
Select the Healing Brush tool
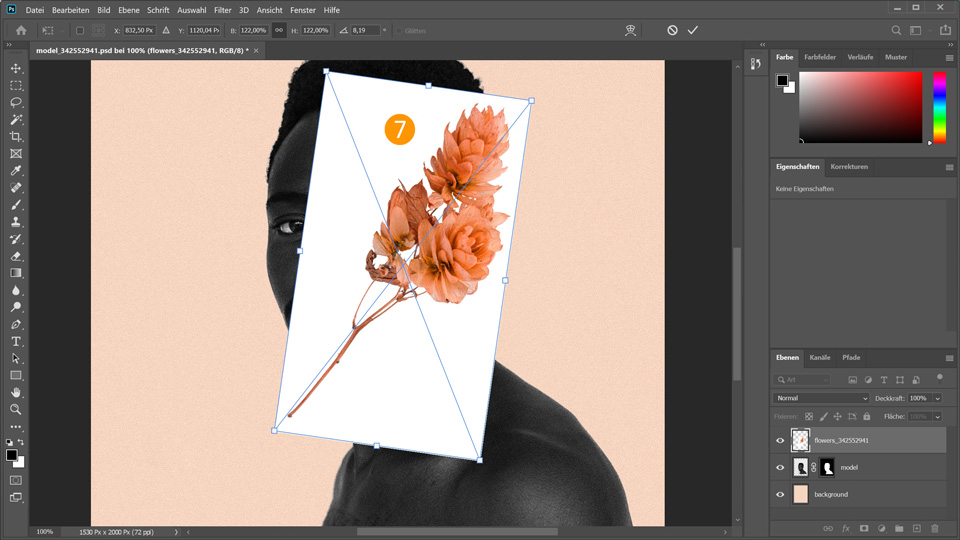click(16, 188)
